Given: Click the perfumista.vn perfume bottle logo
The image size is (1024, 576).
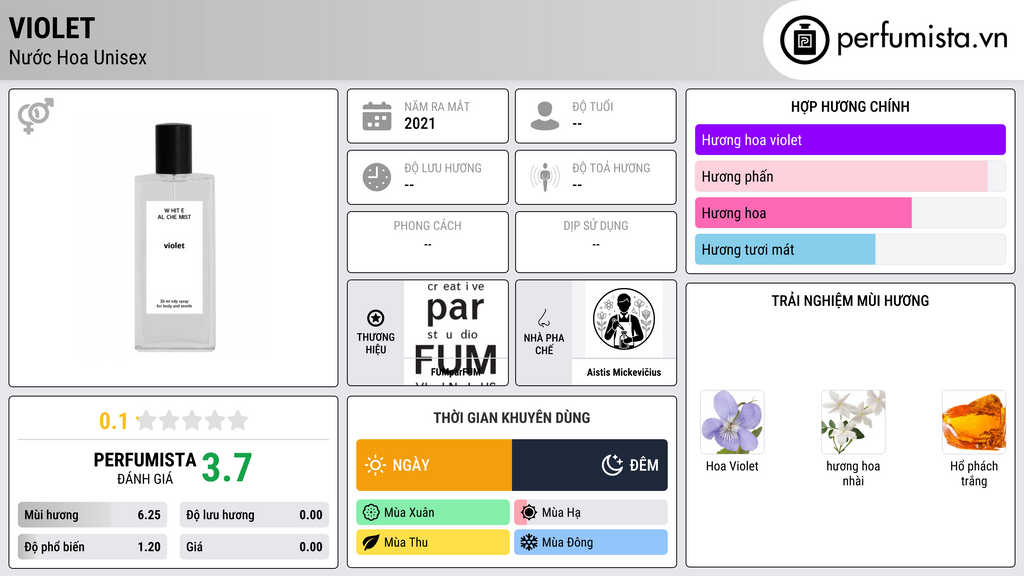Looking at the screenshot, I should [x=804, y=40].
